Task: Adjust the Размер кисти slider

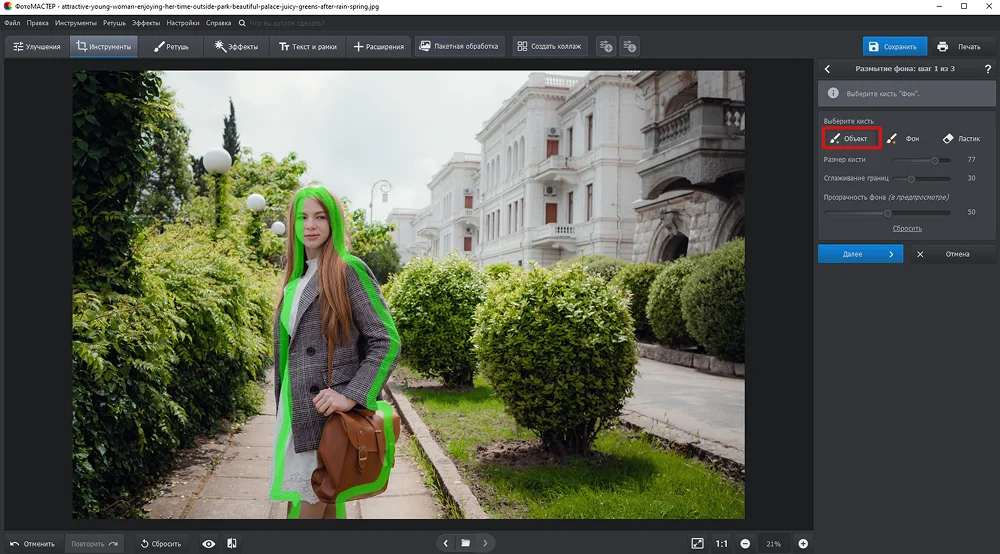Action: coord(921,160)
